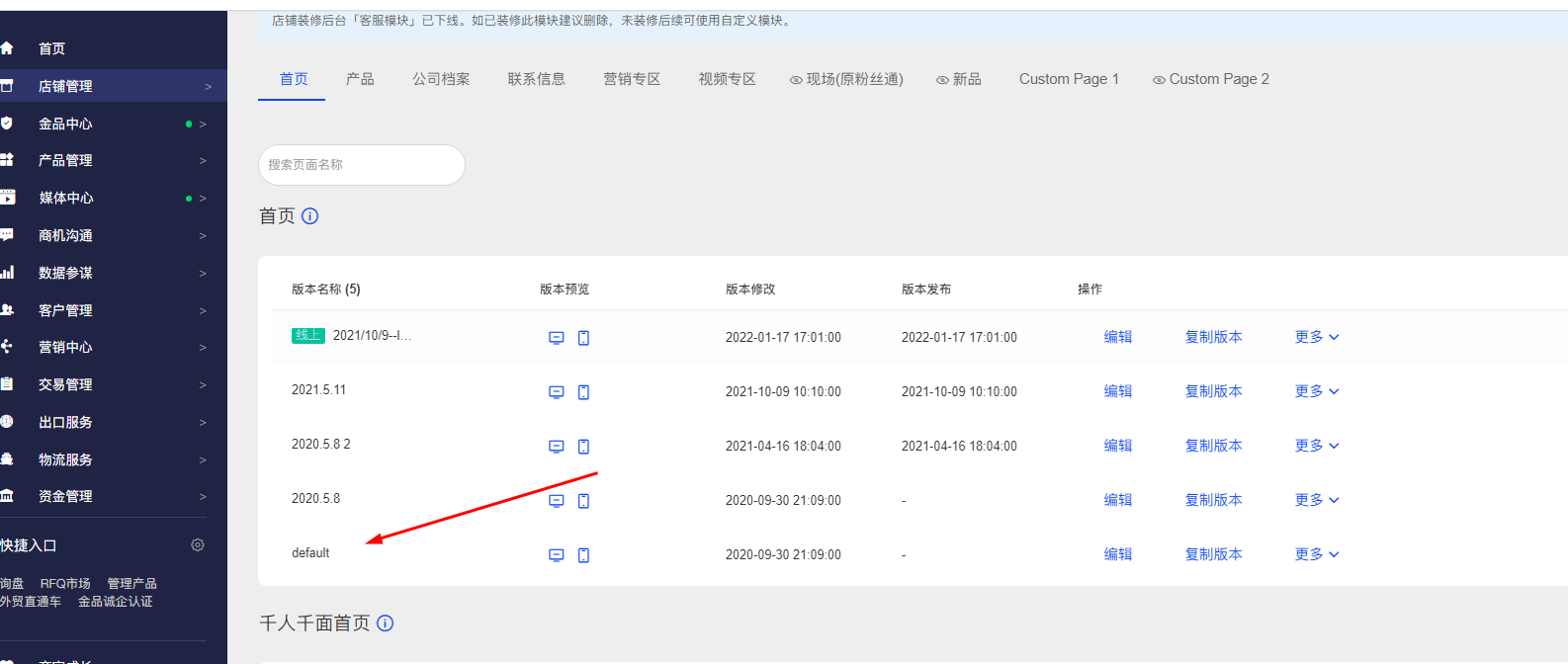Click 编辑 for the 2020.5.8 version

pyautogui.click(x=1118, y=500)
